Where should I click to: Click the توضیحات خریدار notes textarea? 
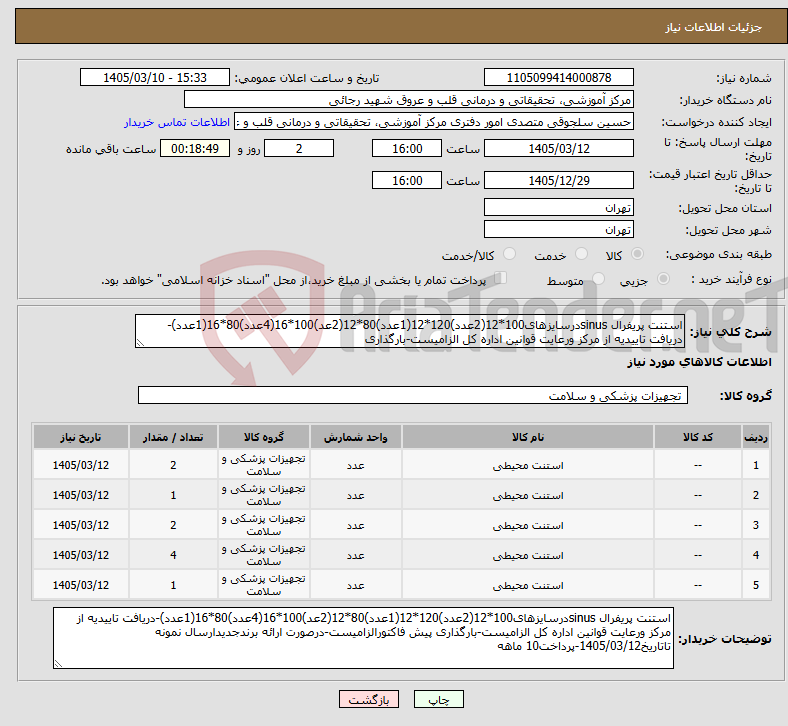[x=363, y=638]
